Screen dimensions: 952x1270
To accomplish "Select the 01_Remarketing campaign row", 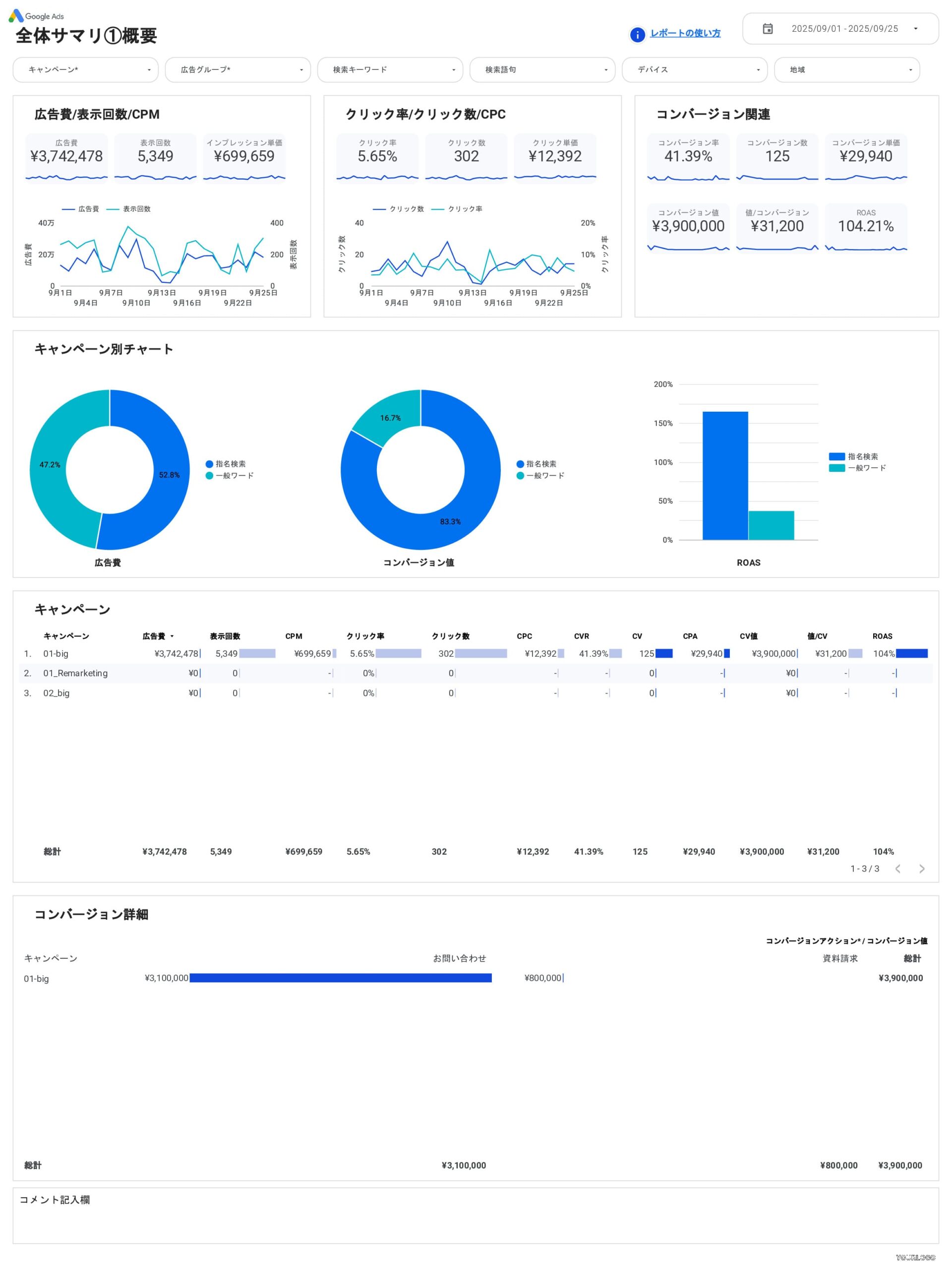I will pyautogui.click(x=75, y=673).
